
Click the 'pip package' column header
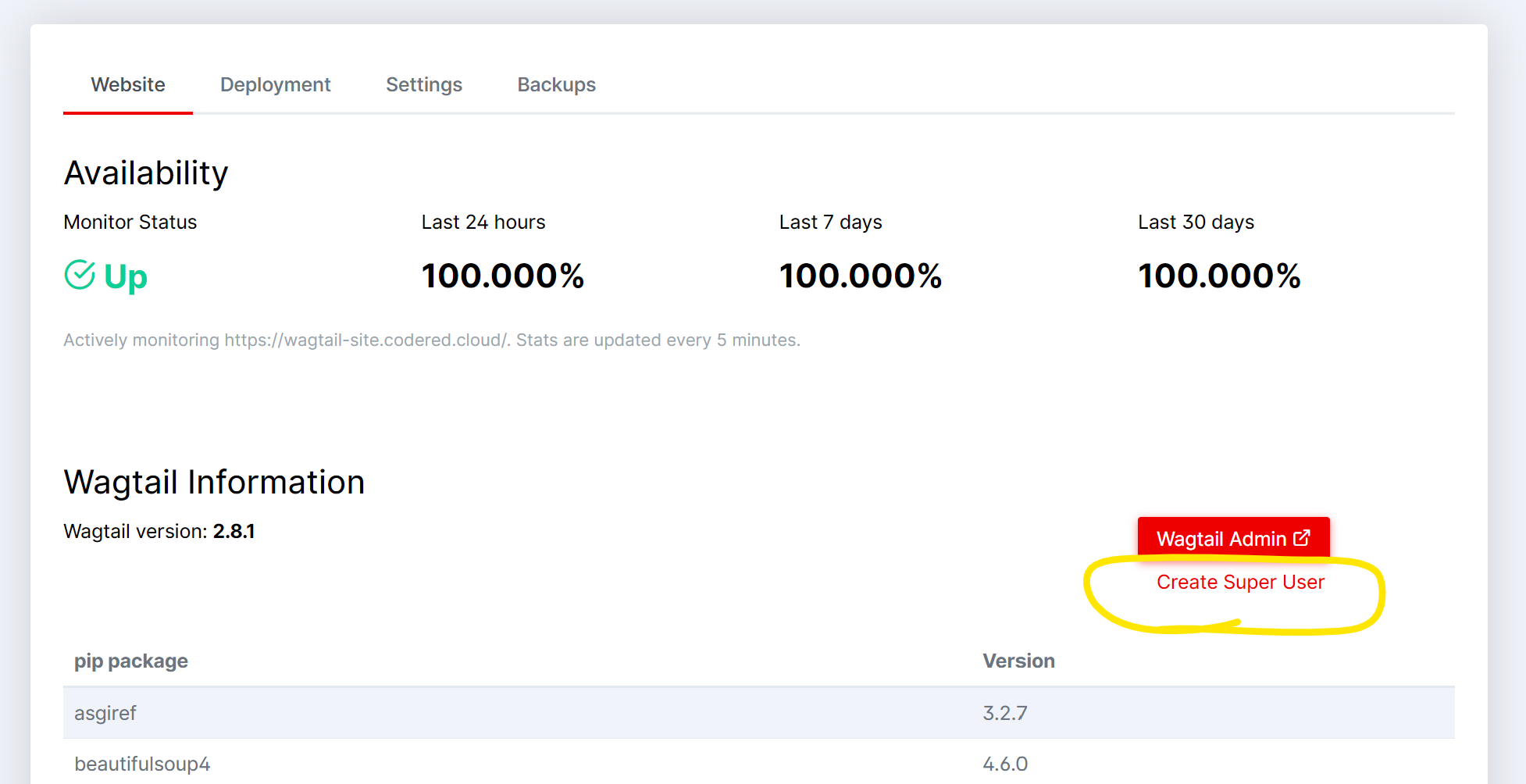(x=131, y=661)
